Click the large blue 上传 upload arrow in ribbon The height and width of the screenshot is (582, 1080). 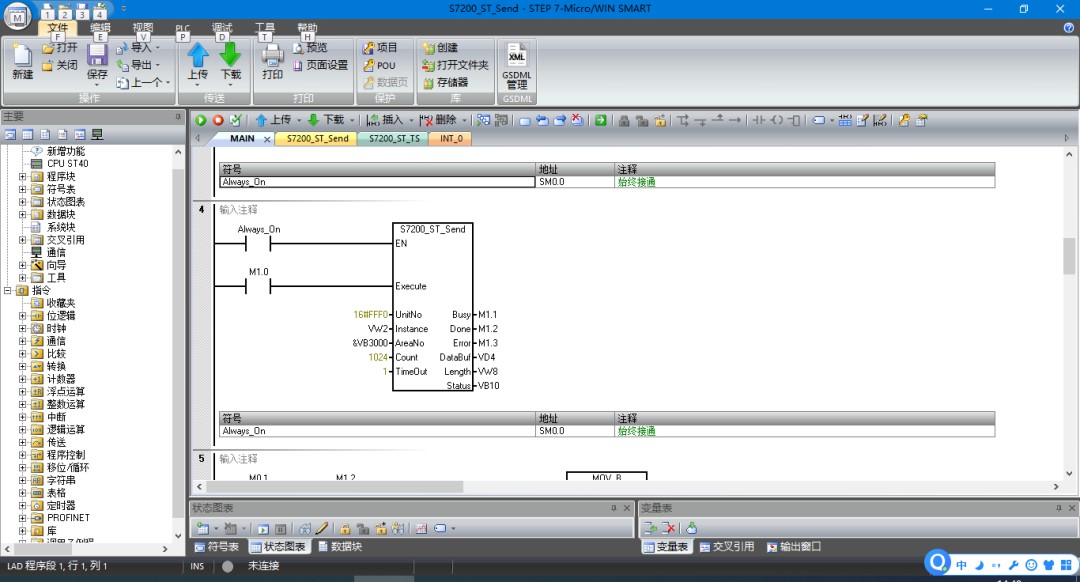pos(198,56)
